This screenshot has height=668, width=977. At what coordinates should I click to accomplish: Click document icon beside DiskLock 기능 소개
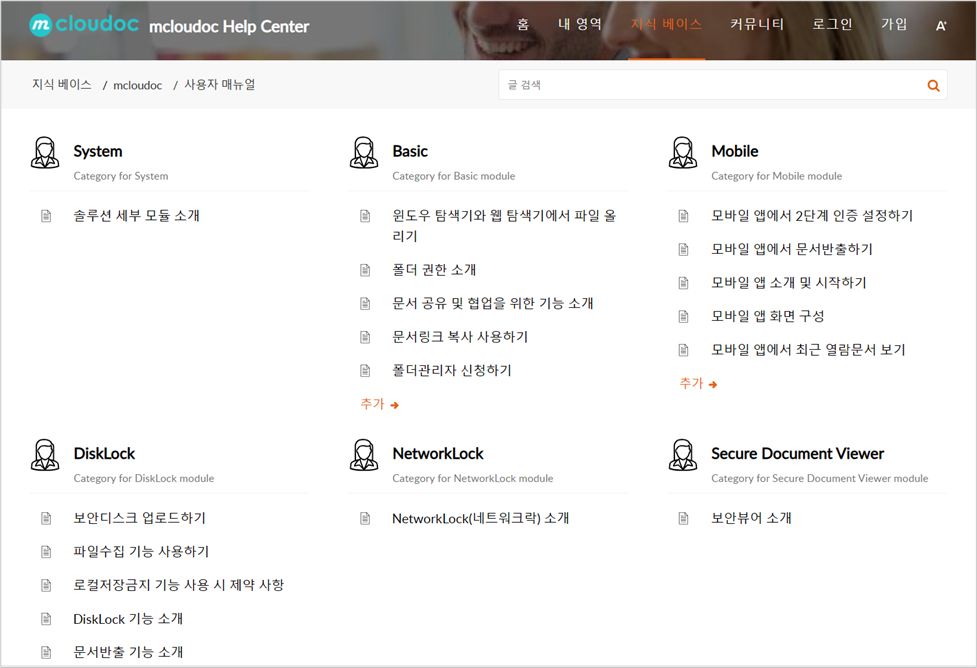click(x=46, y=619)
